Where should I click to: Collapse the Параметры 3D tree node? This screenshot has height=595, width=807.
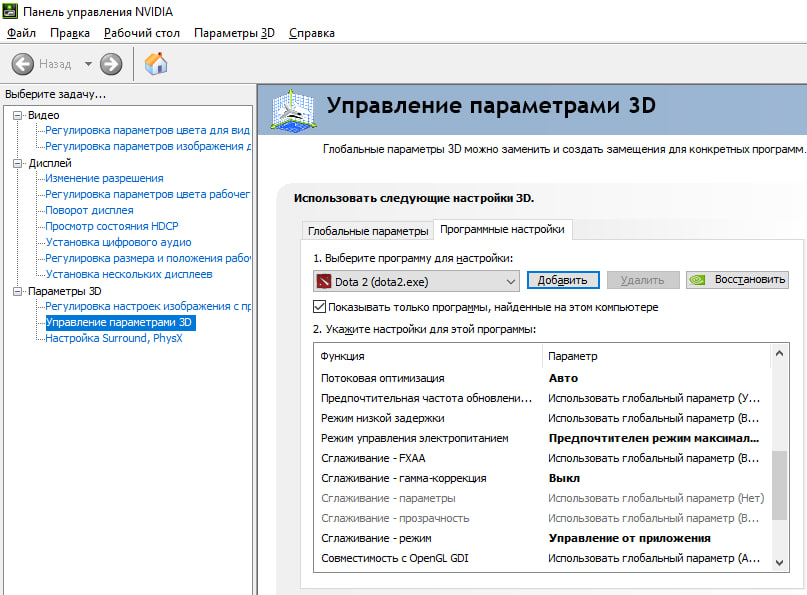(17, 291)
